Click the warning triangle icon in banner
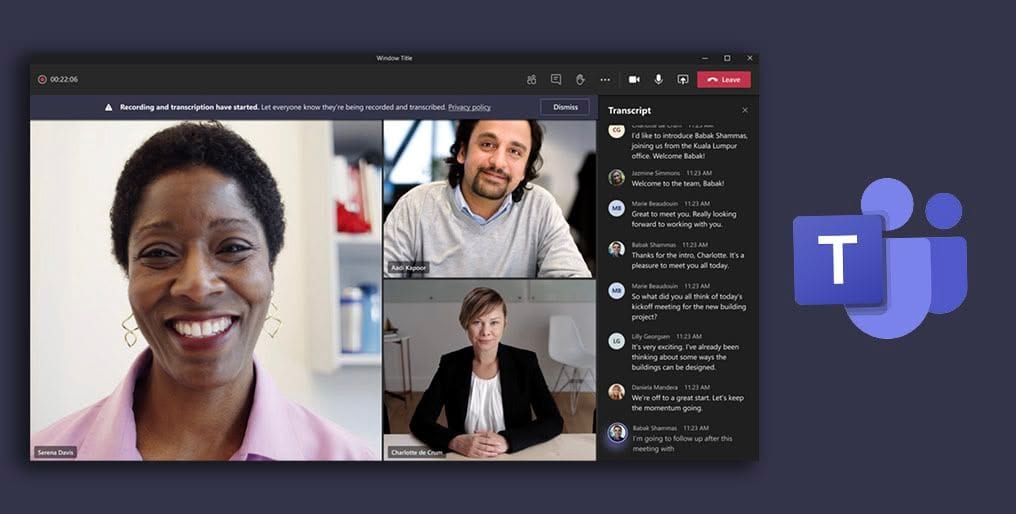 point(109,107)
